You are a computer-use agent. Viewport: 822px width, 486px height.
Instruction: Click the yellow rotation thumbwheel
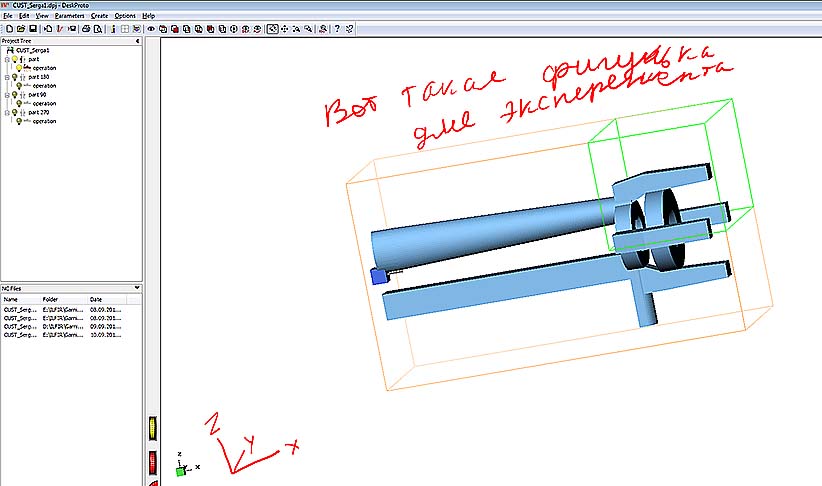tap(153, 427)
